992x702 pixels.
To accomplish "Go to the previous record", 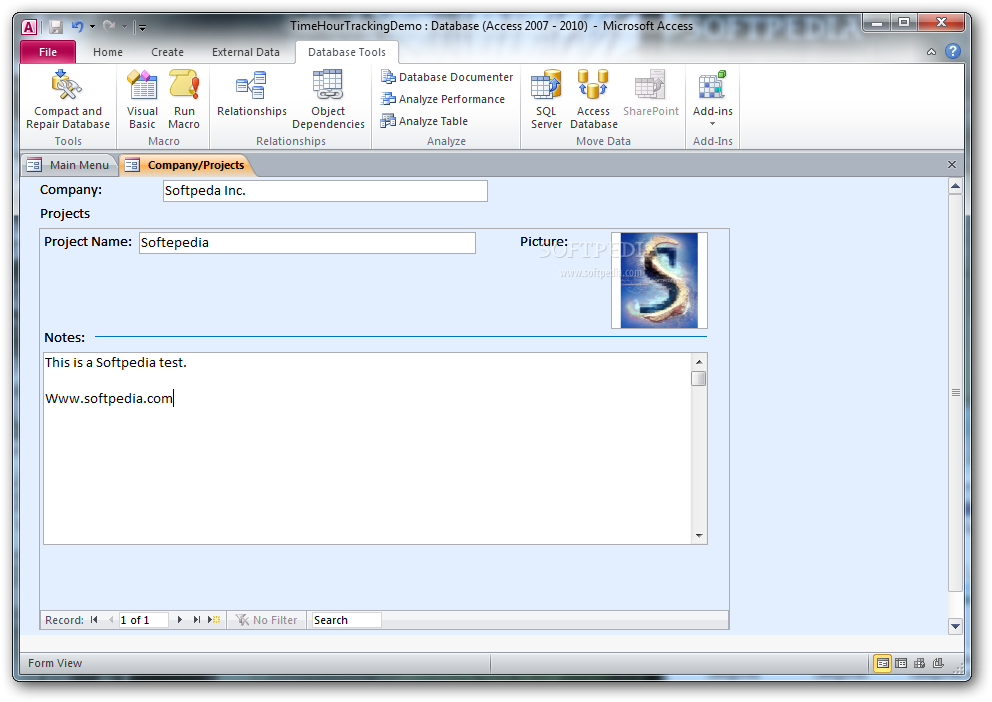I will point(111,620).
